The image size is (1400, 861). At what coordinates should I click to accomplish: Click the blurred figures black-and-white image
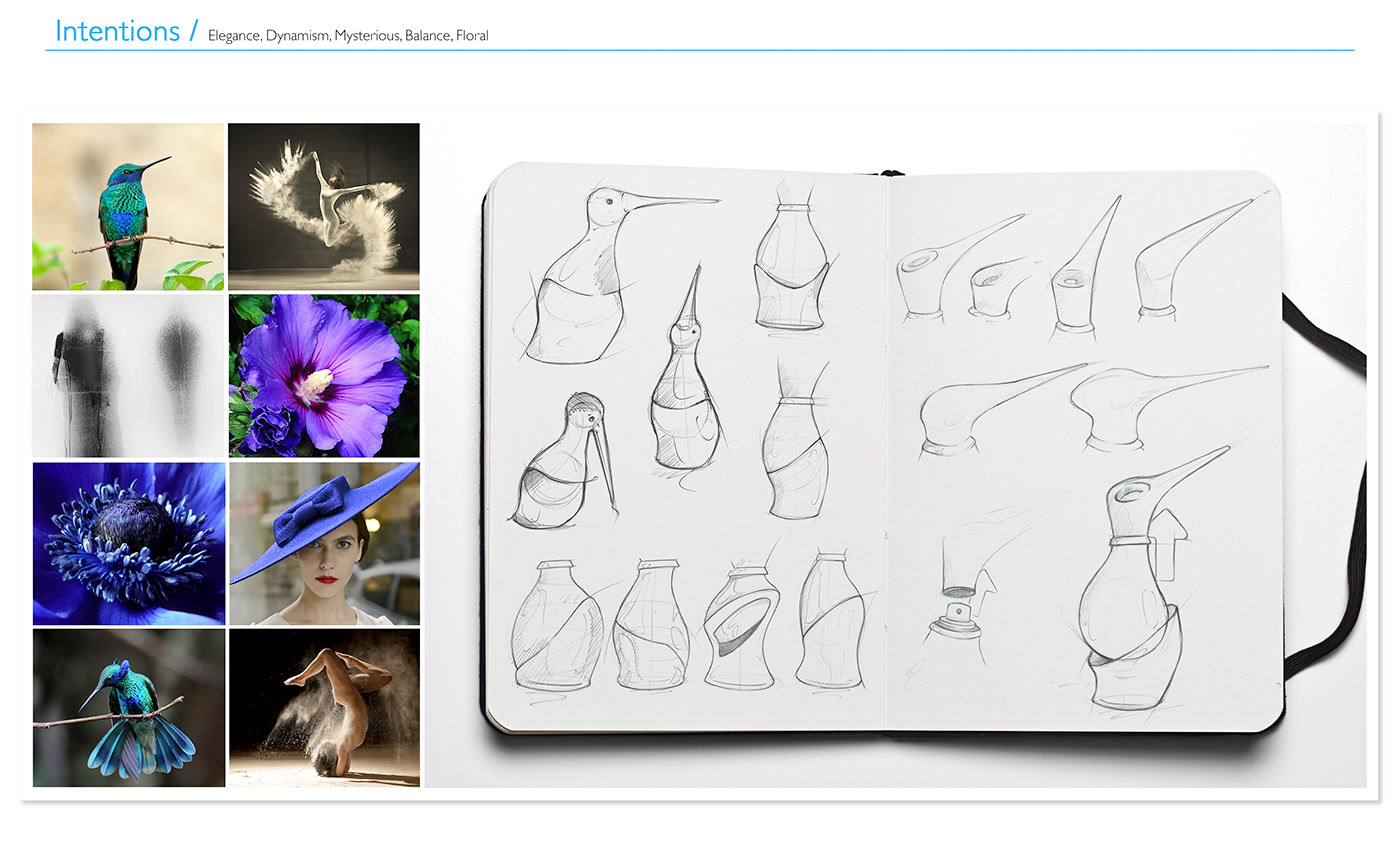coord(128,375)
